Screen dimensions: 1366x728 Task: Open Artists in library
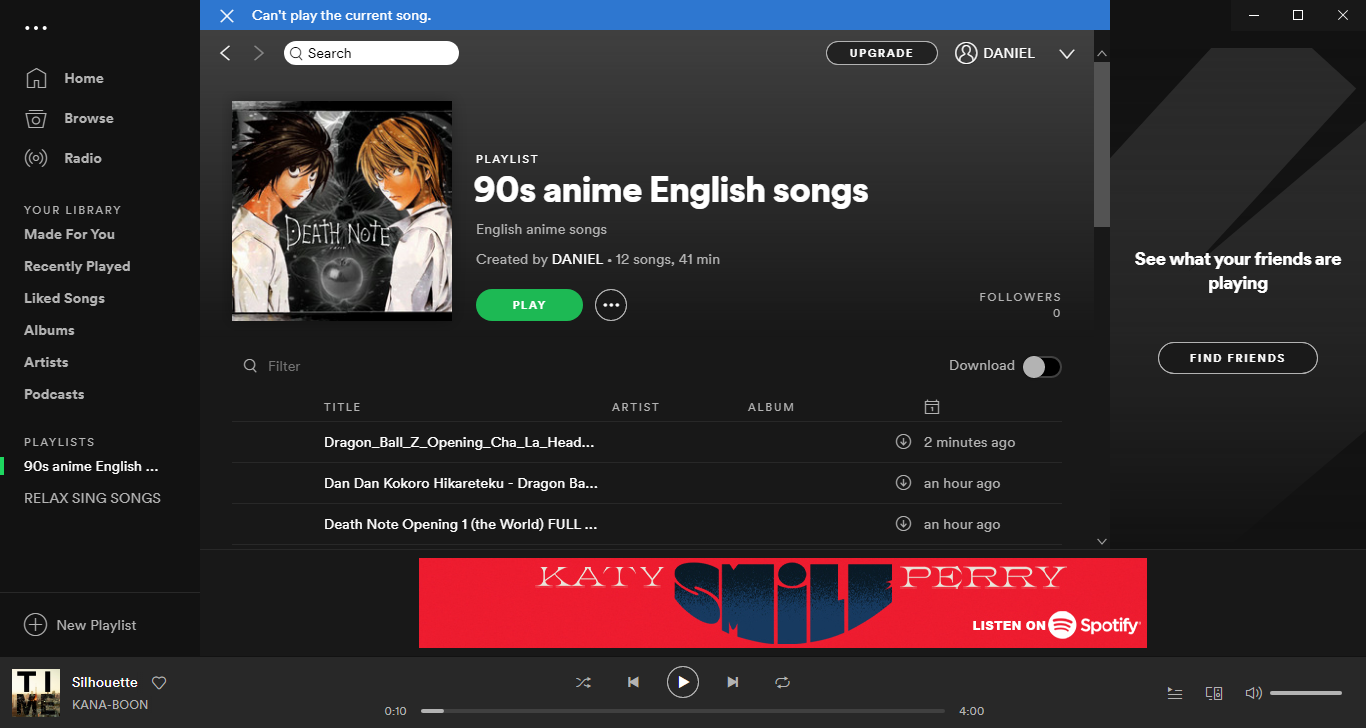point(46,362)
